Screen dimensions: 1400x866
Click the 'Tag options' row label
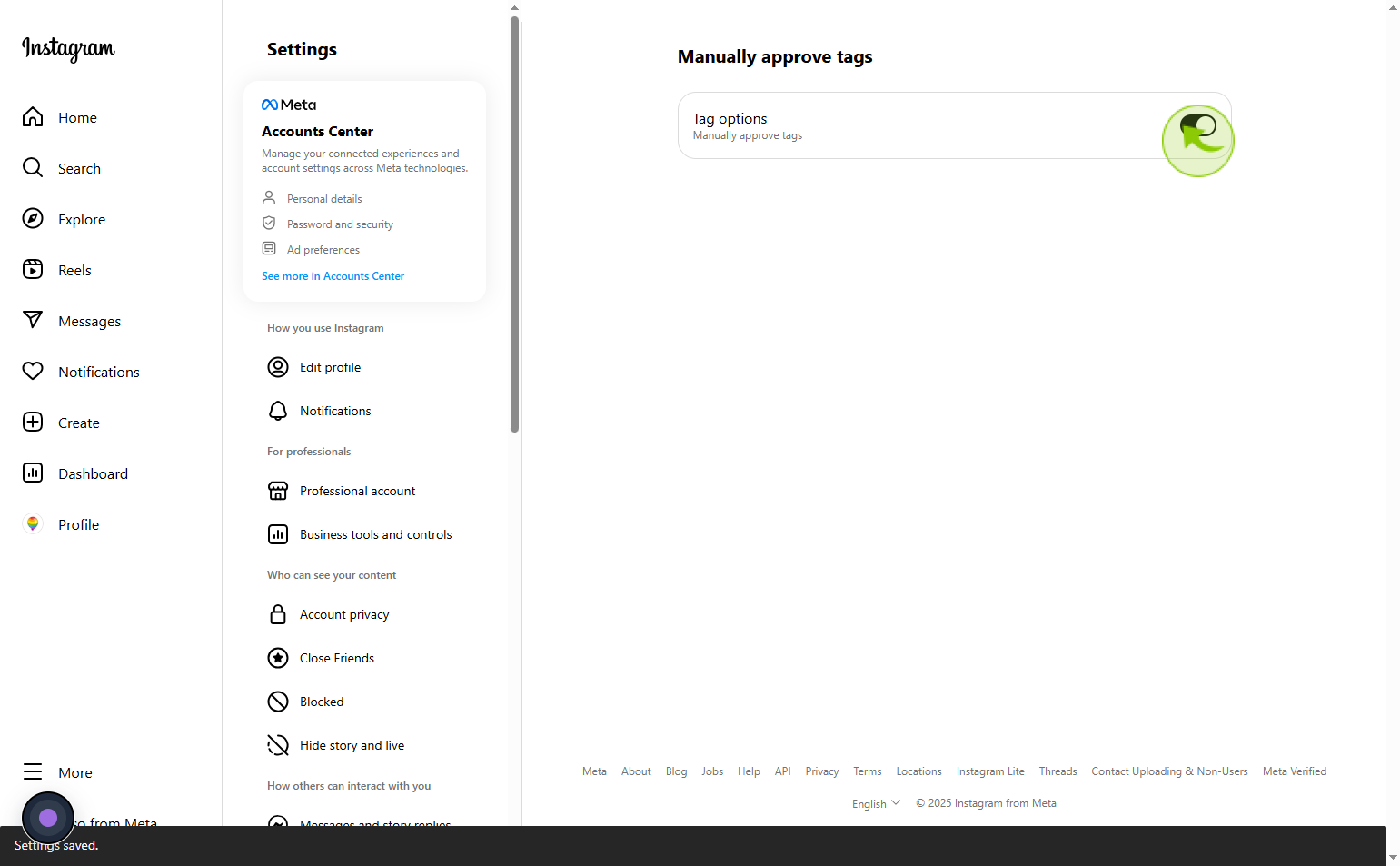point(730,119)
